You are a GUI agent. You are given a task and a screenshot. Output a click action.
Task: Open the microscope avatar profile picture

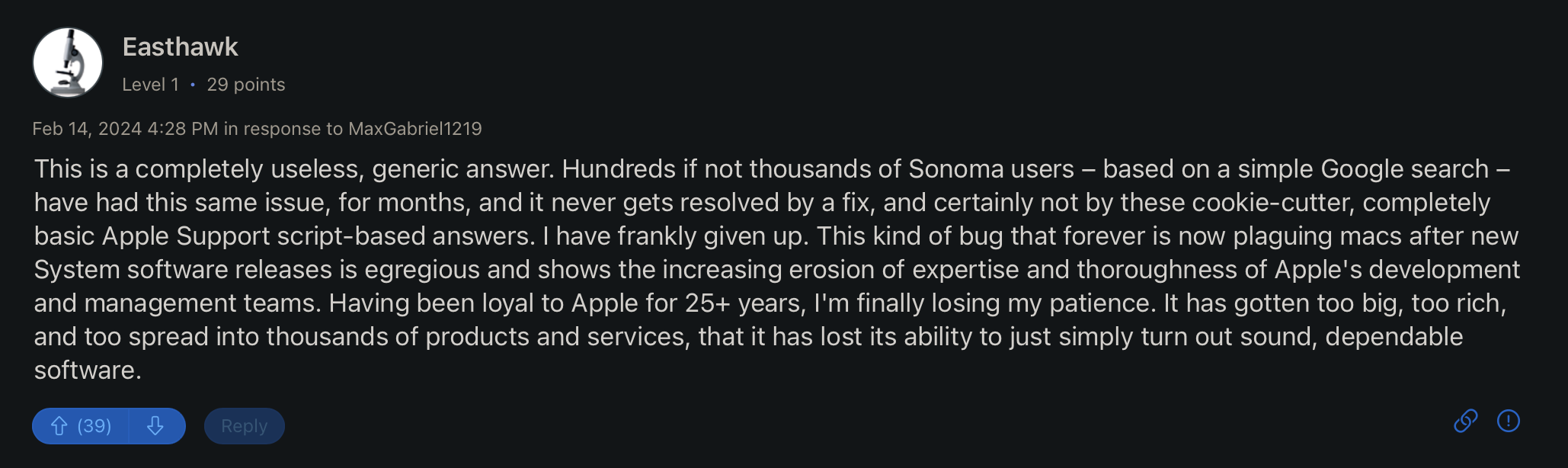[x=68, y=63]
